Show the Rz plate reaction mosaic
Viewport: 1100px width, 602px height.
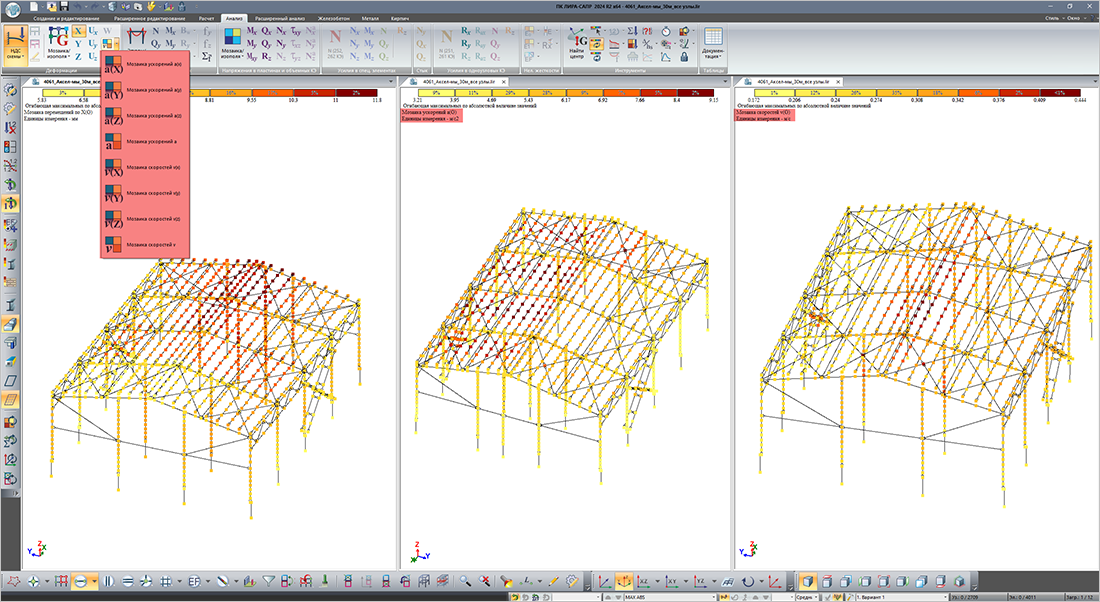(267, 57)
